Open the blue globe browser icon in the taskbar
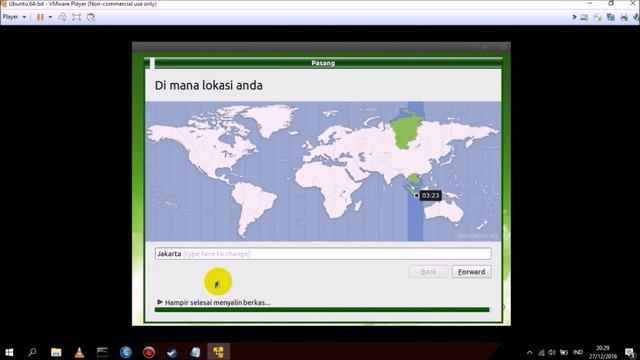Screen dimensions: 640x360 pos(126,352)
